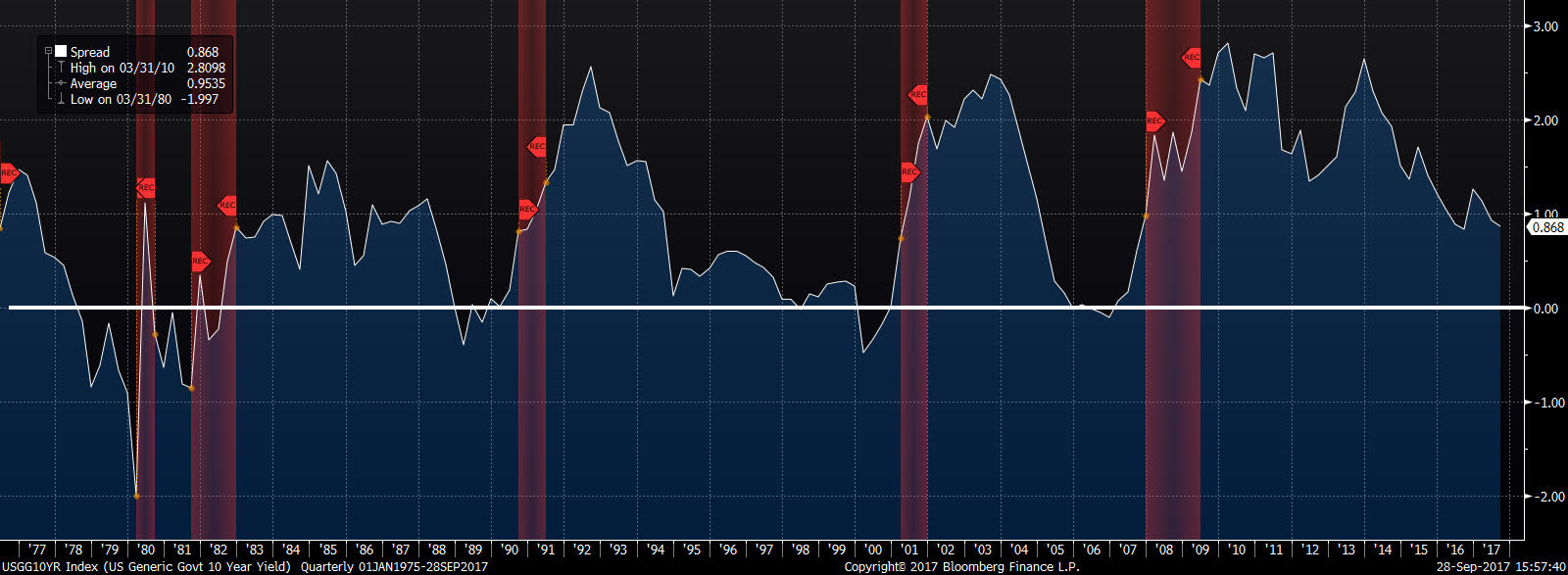Click the REC flag near 2009 recession end
This screenshot has height=575, width=1568.
pyautogui.click(x=1192, y=58)
